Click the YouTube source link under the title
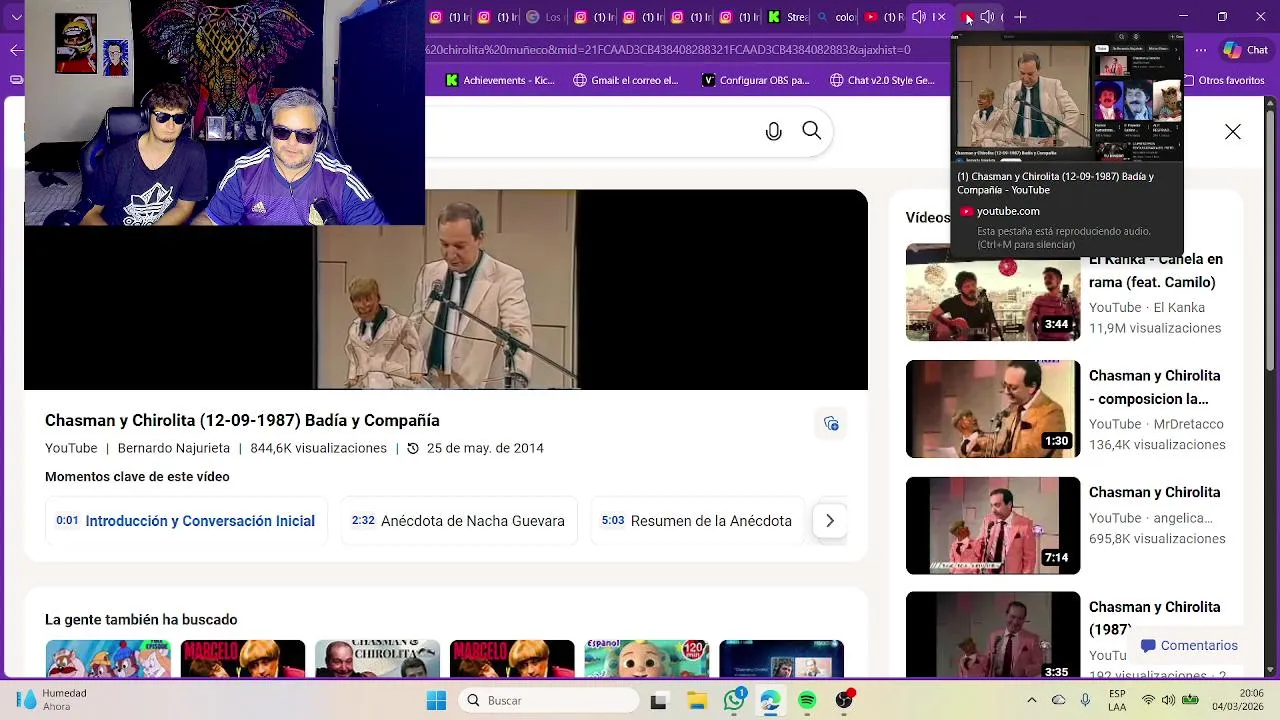This screenshot has height=720, width=1280. (x=71, y=448)
